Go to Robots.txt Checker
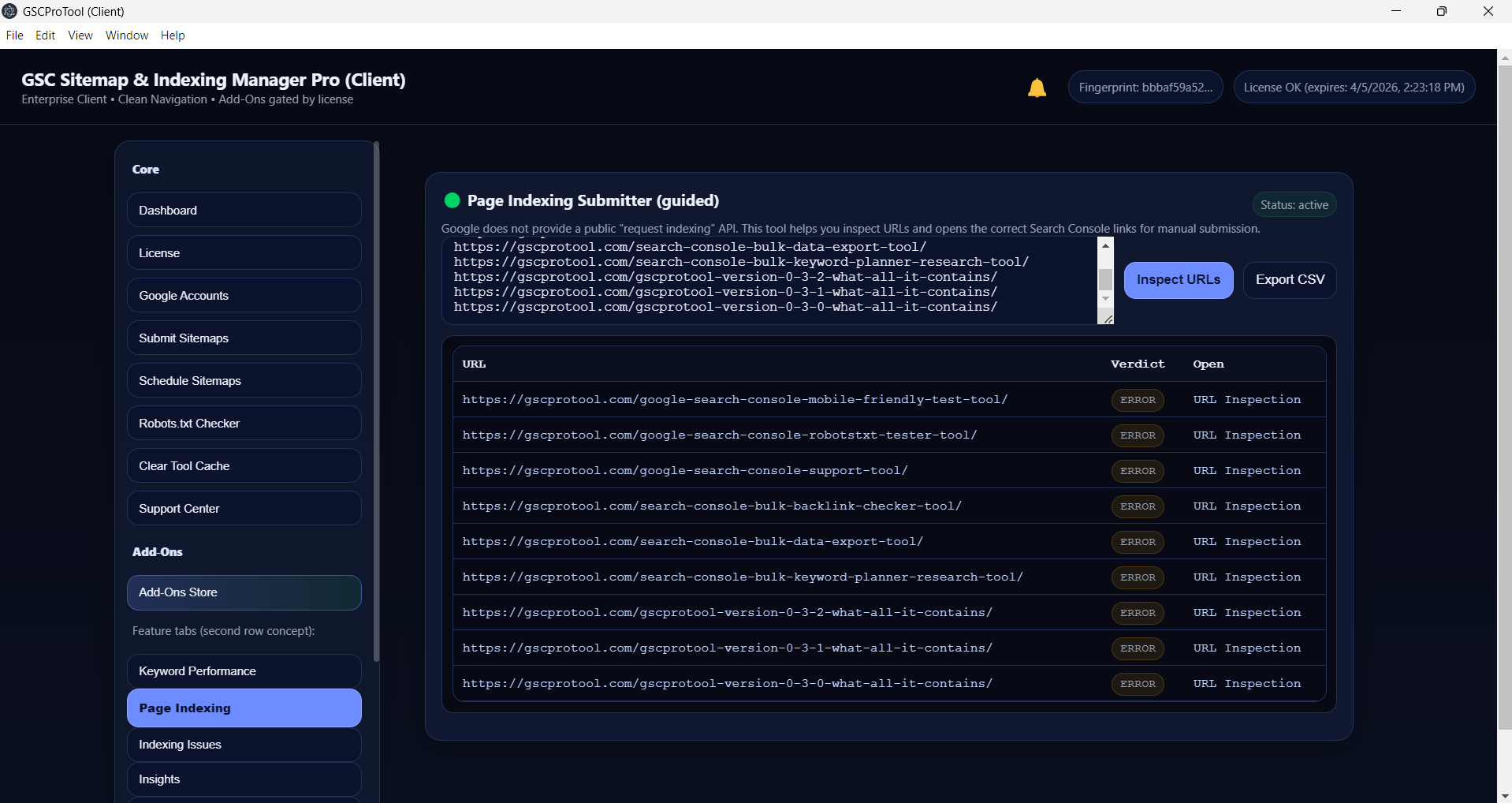The image size is (1512, 803). 244,424
